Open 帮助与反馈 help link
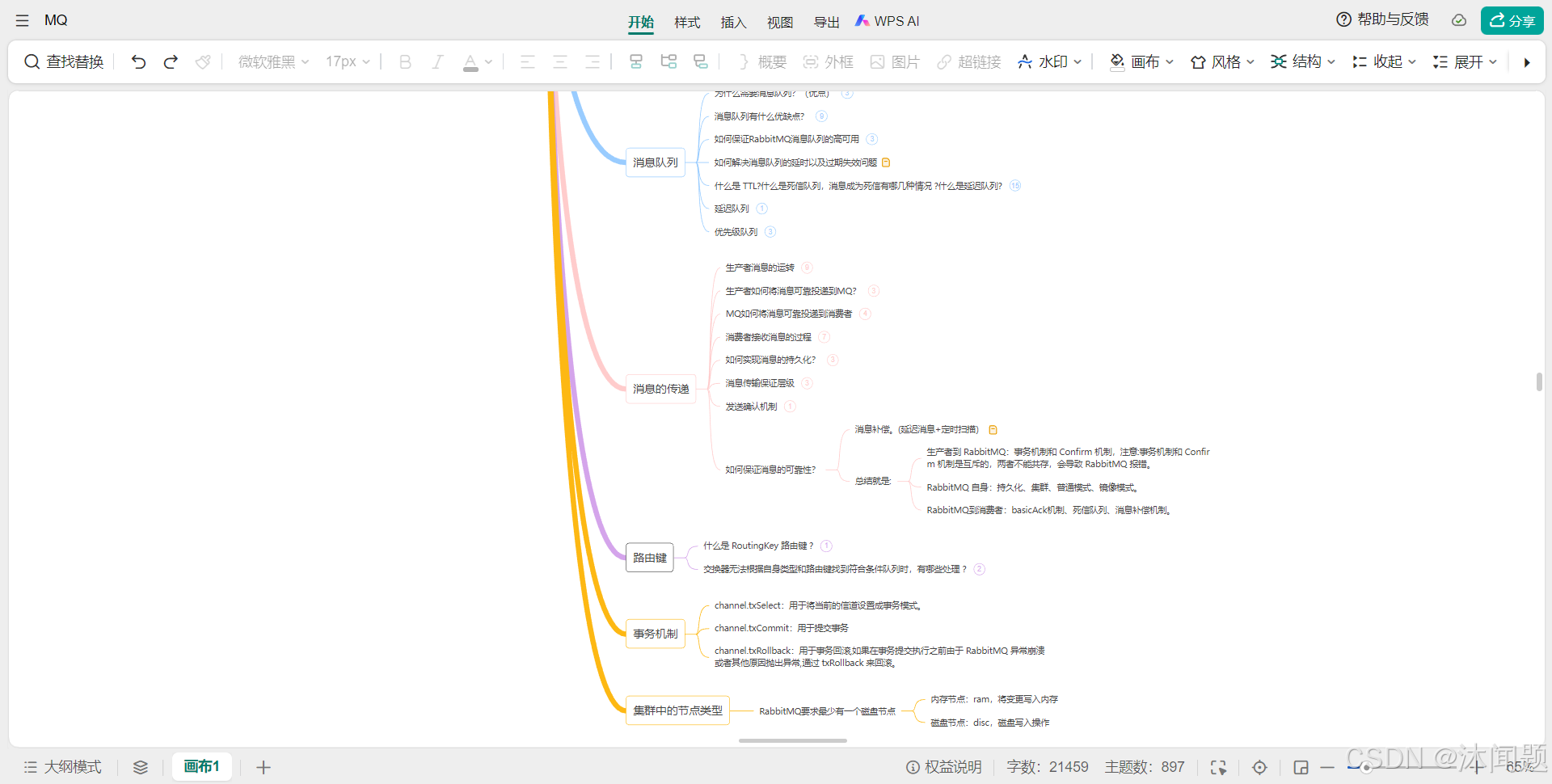This screenshot has height=784, width=1552. [x=1382, y=19]
